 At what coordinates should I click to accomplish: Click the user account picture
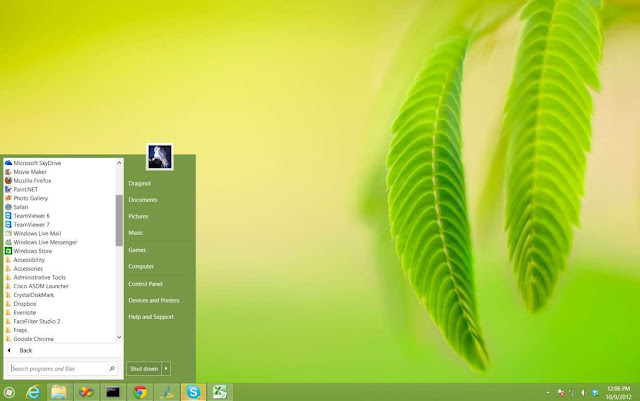pos(160,157)
